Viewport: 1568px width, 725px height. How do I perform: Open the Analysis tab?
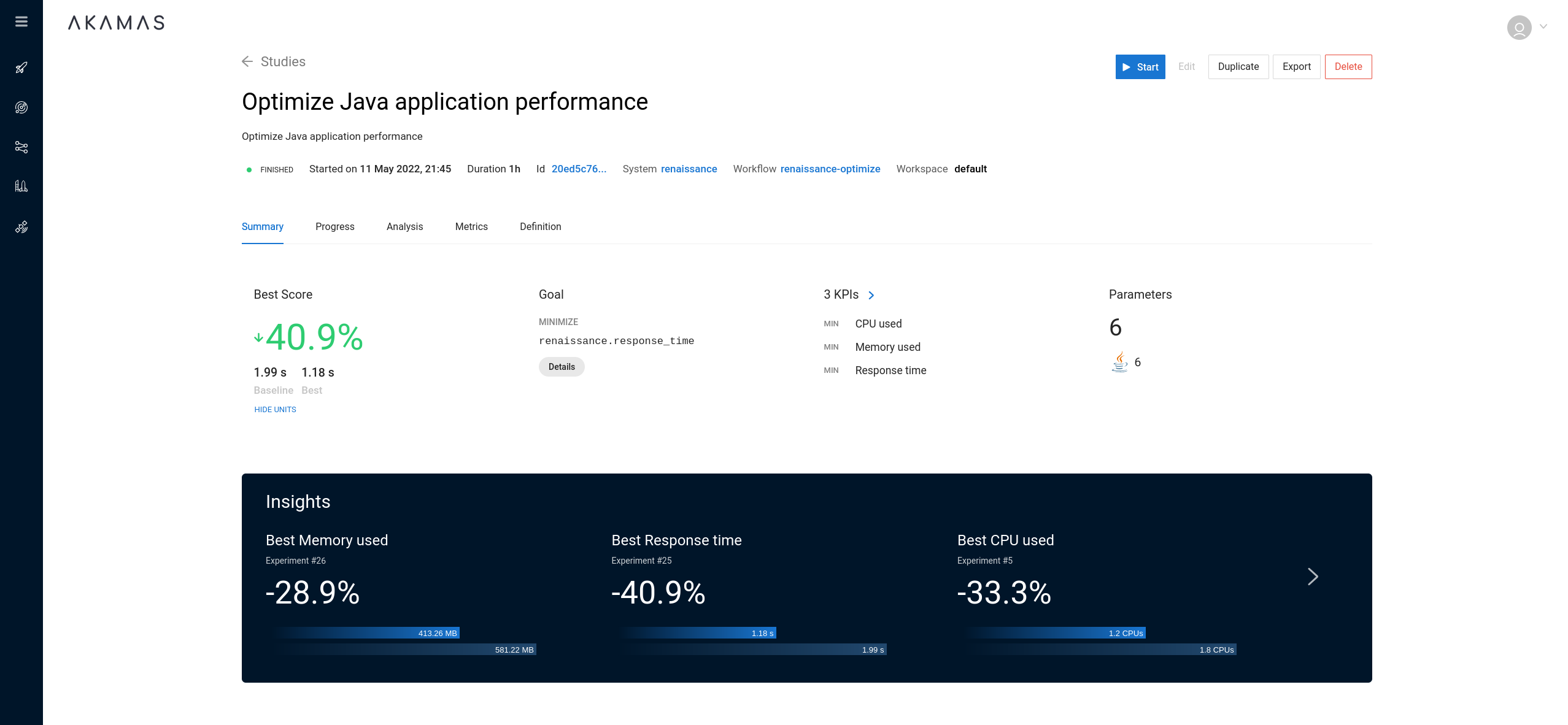[x=404, y=227]
